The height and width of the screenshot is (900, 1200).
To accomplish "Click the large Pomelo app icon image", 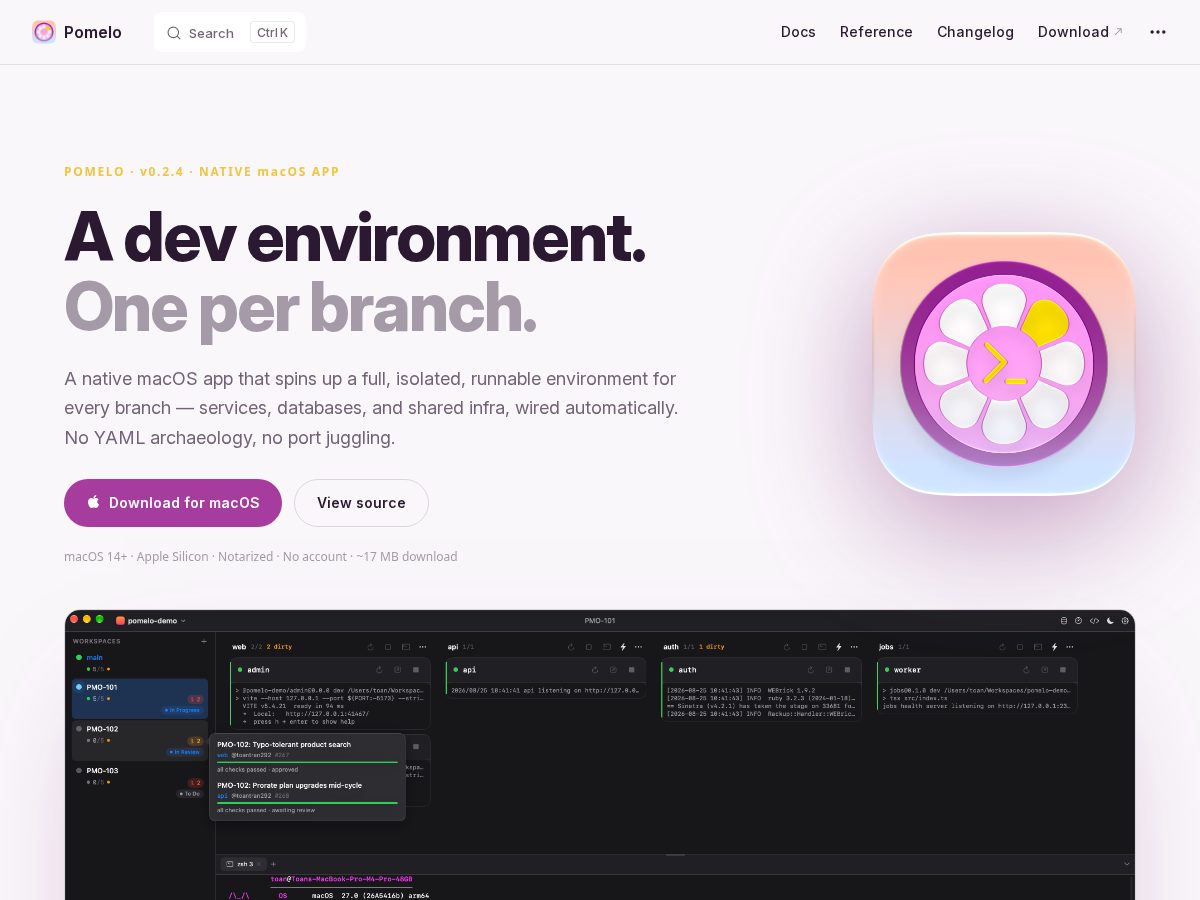I will pyautogui.click(x=1004, y=364).
